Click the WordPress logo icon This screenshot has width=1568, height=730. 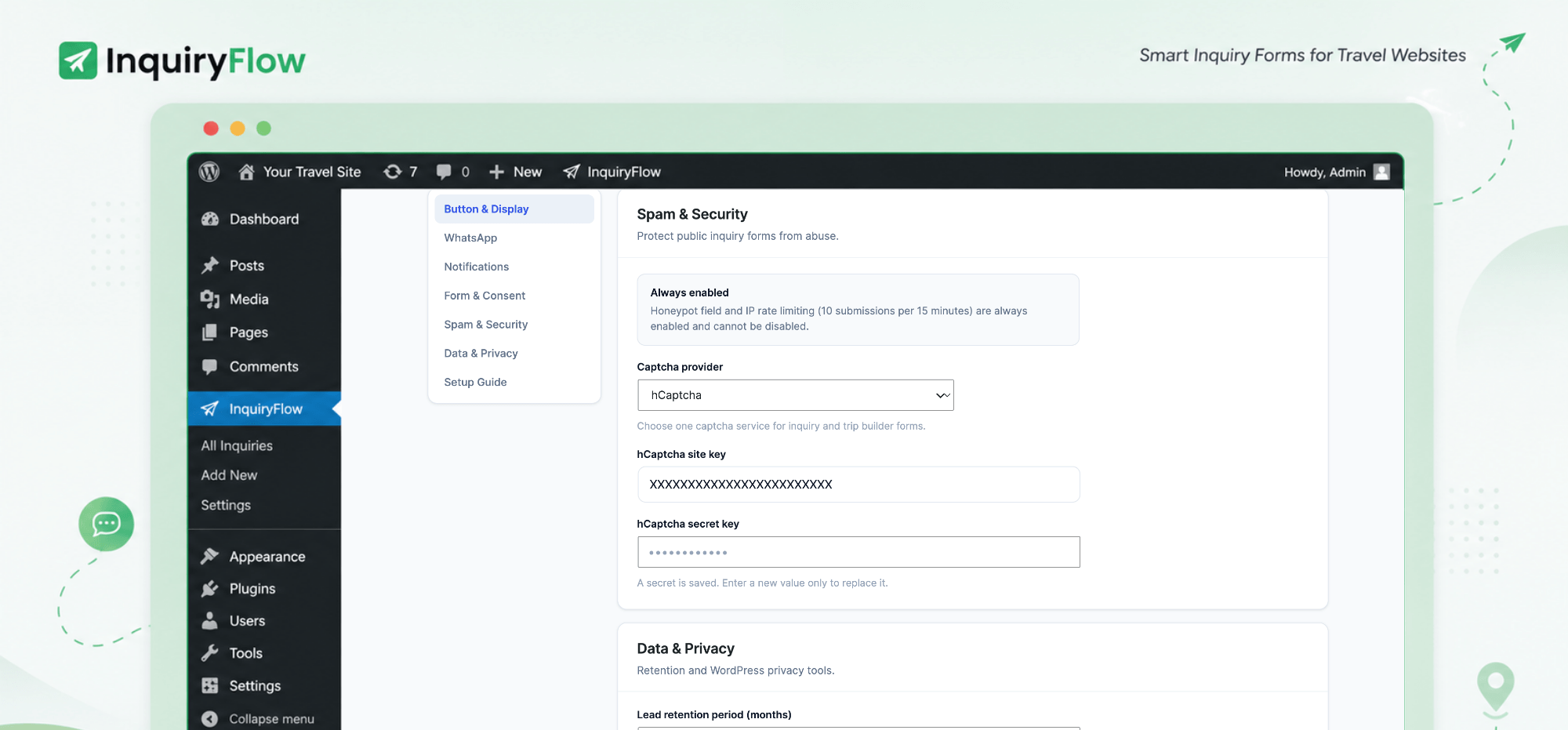pyautogui.click(x=209, y=172)
